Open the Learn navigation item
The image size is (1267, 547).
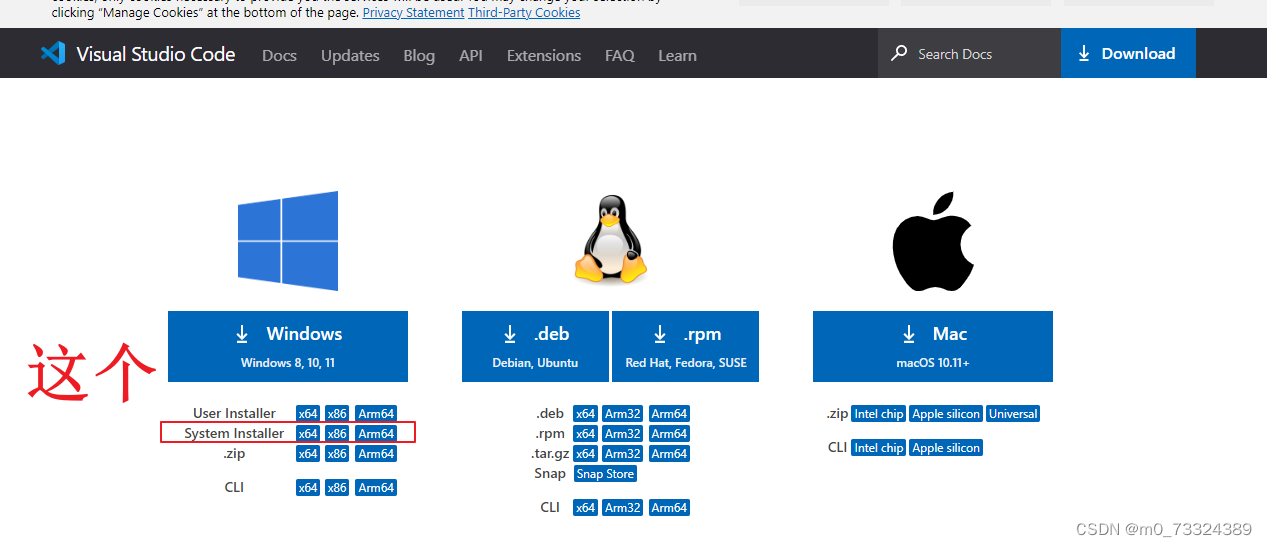(677, 55)
